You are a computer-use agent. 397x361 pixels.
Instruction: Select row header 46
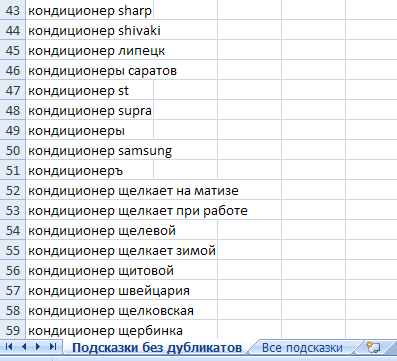(x=13, y=71)
